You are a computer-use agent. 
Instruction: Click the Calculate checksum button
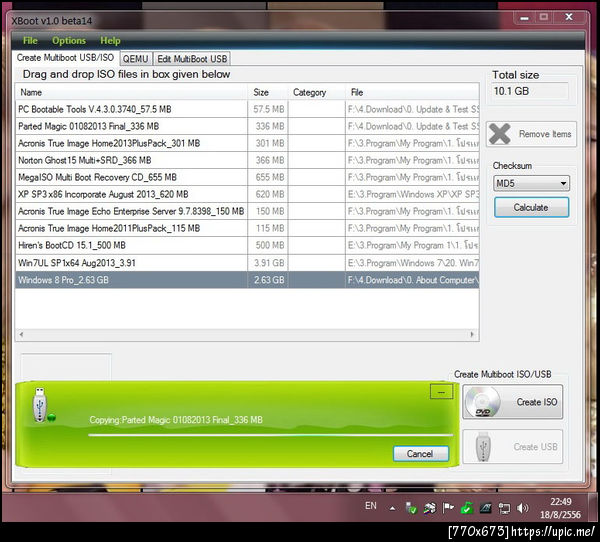[531, 207]
